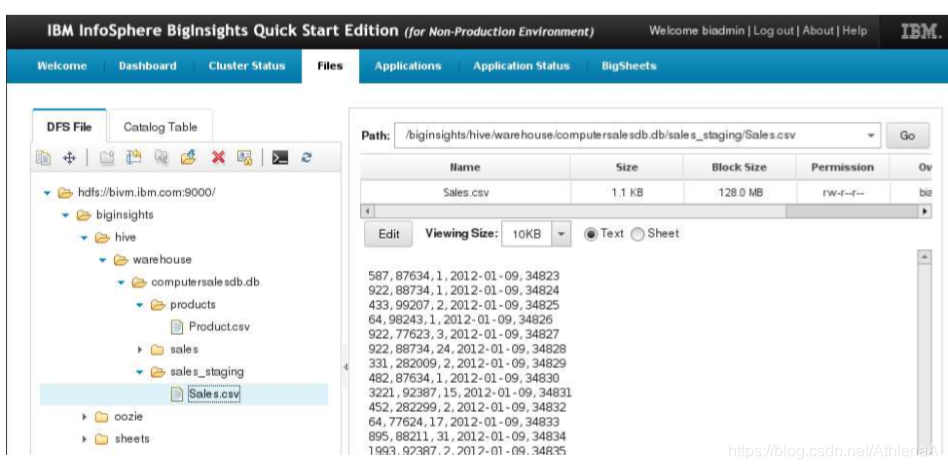Screen dimensions: 948x469
Task: Click the Permission column header
Action: [x=842, y=167]
